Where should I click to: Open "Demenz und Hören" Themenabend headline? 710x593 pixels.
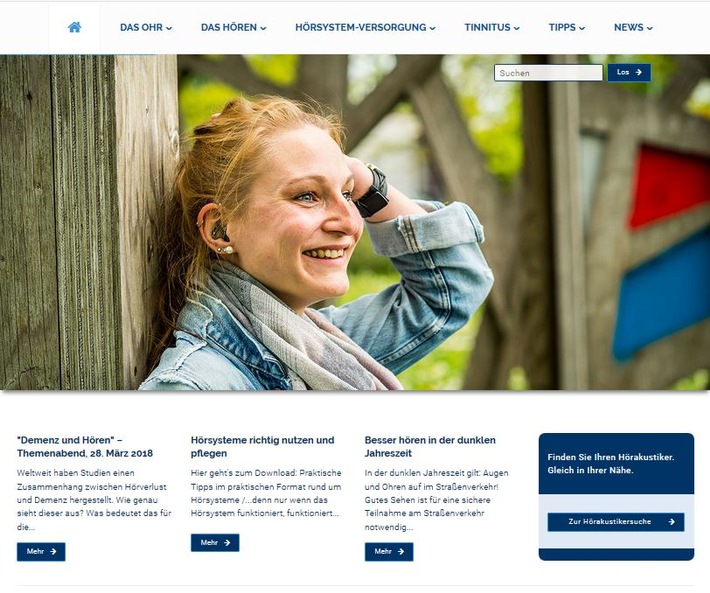85,446
